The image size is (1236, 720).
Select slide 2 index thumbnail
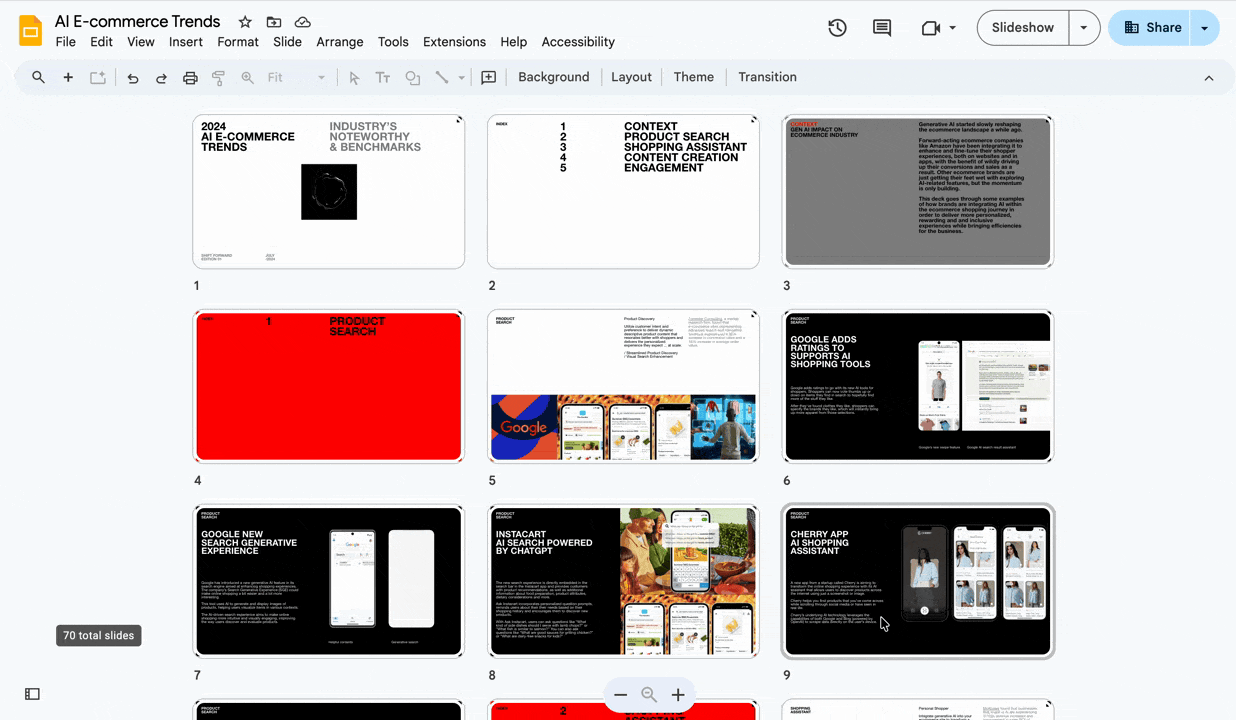[x=623, y=192]
